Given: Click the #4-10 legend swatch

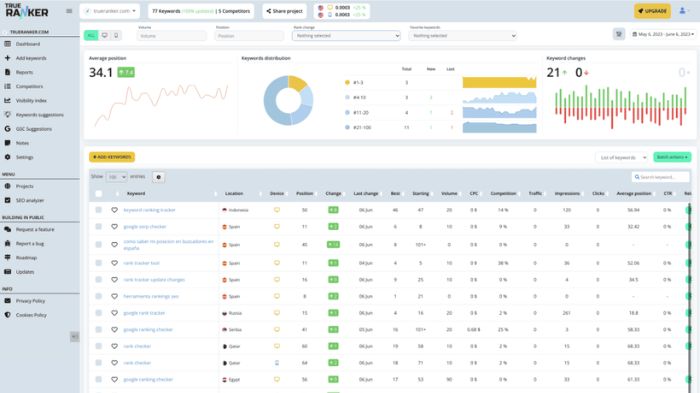Looking at the screenshot, I should (x=347, y=97).
